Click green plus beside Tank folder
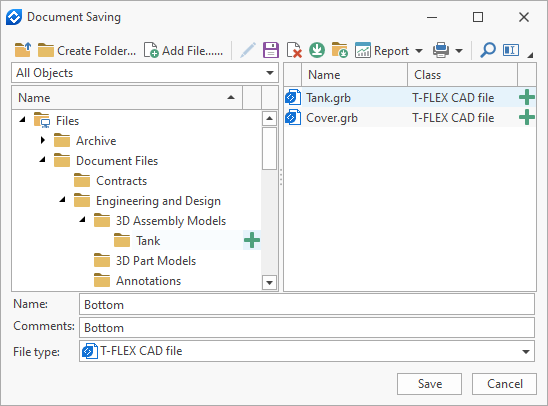Viewport: 548px width, 406px height. 252,240
